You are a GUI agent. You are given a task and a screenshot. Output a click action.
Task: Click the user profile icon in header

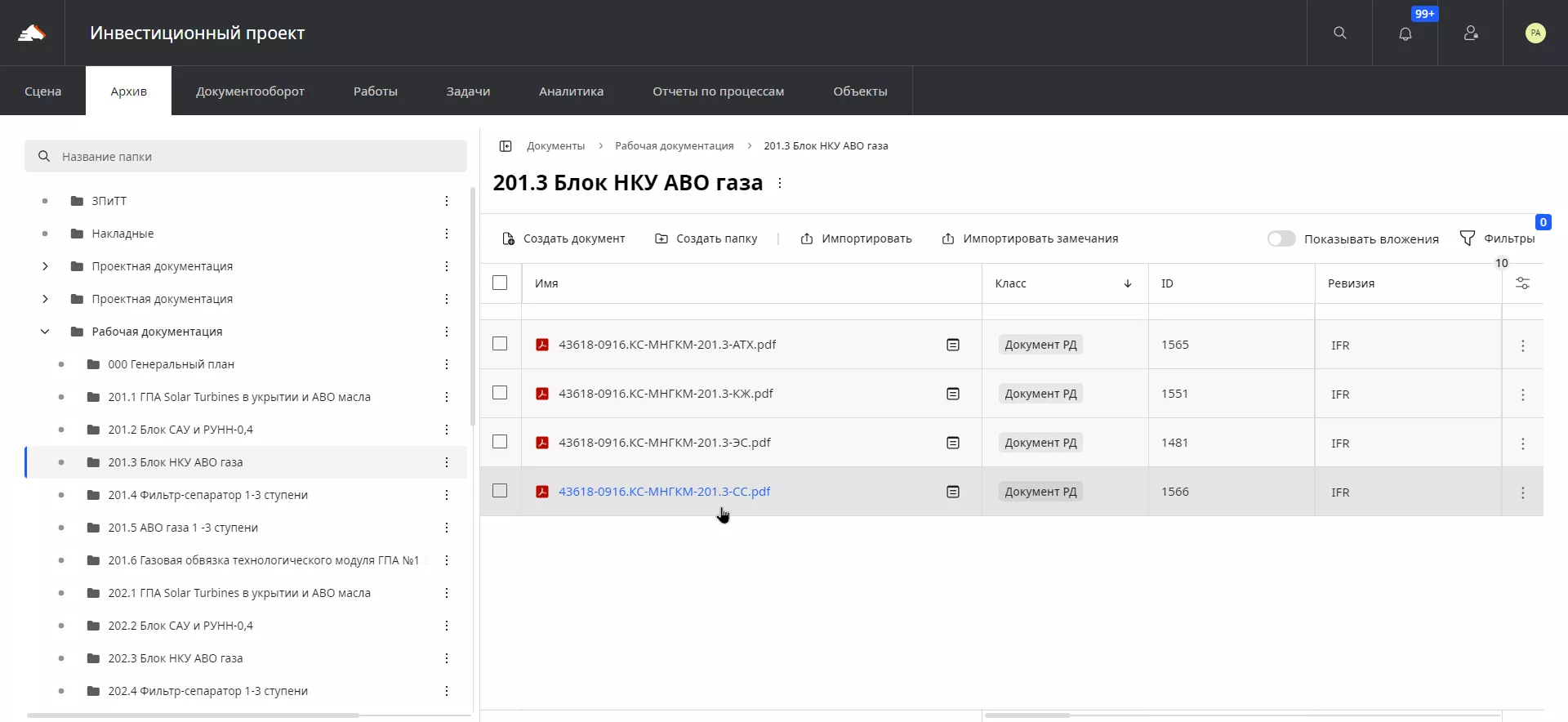pyautogui.click(x=1470, y=33)
